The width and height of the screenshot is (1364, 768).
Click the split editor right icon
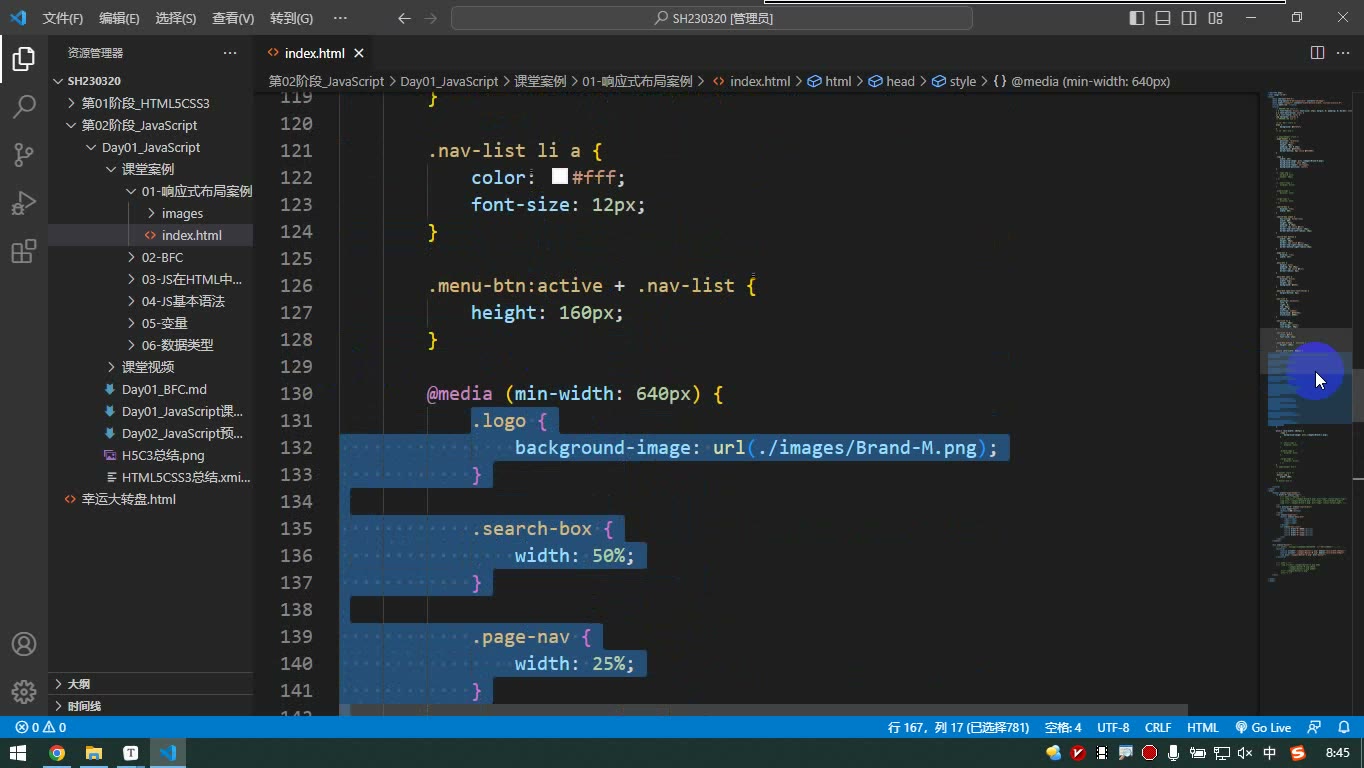coord(1317,52)
